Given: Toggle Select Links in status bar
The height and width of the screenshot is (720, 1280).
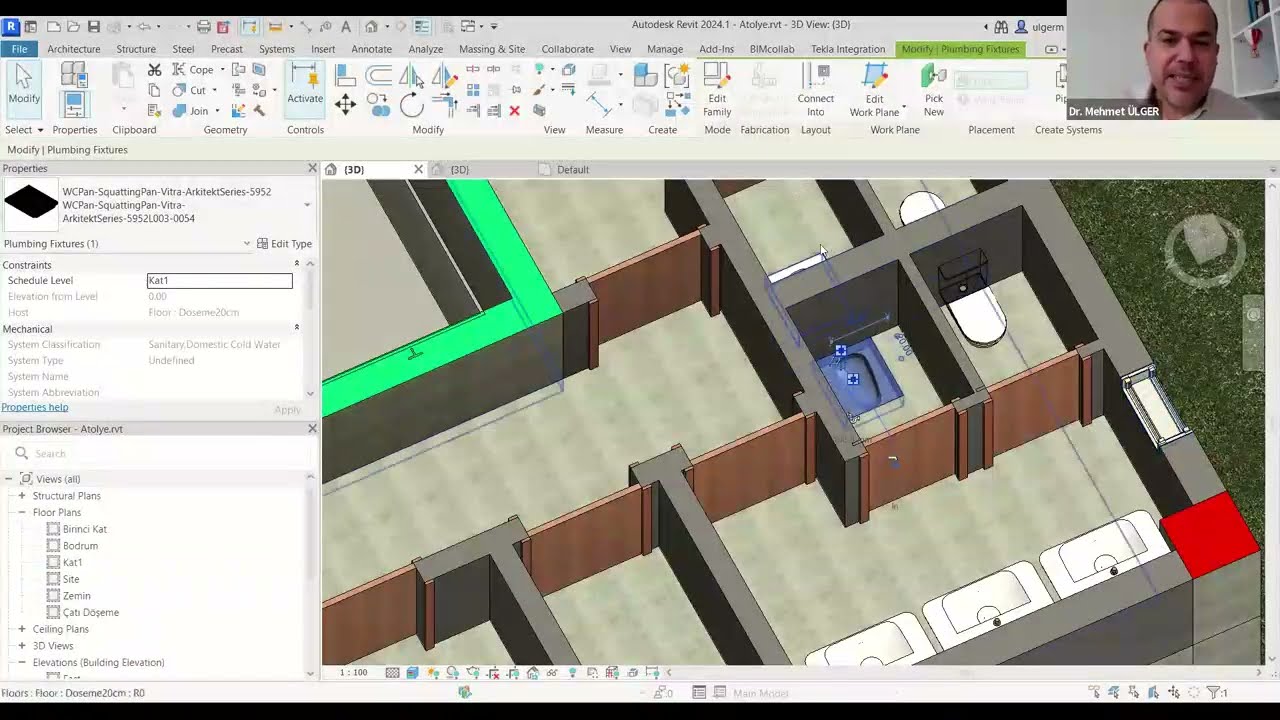Looking at the screenshot, I should pyautogui.click(x=1095, y=692).
